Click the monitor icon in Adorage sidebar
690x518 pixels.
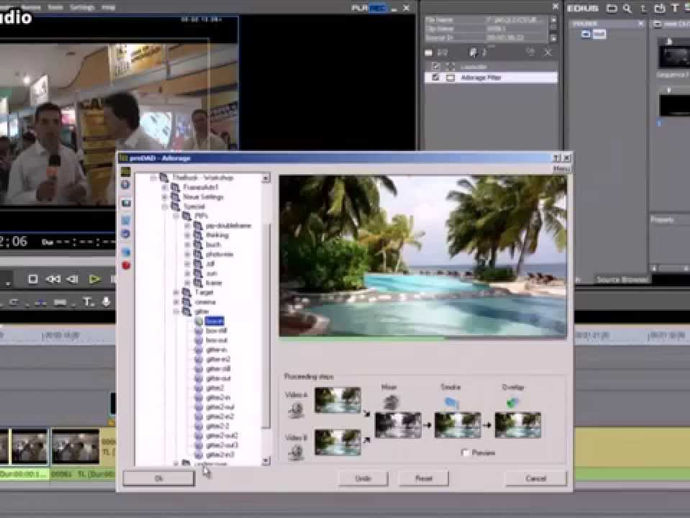[x=126, y=203]
